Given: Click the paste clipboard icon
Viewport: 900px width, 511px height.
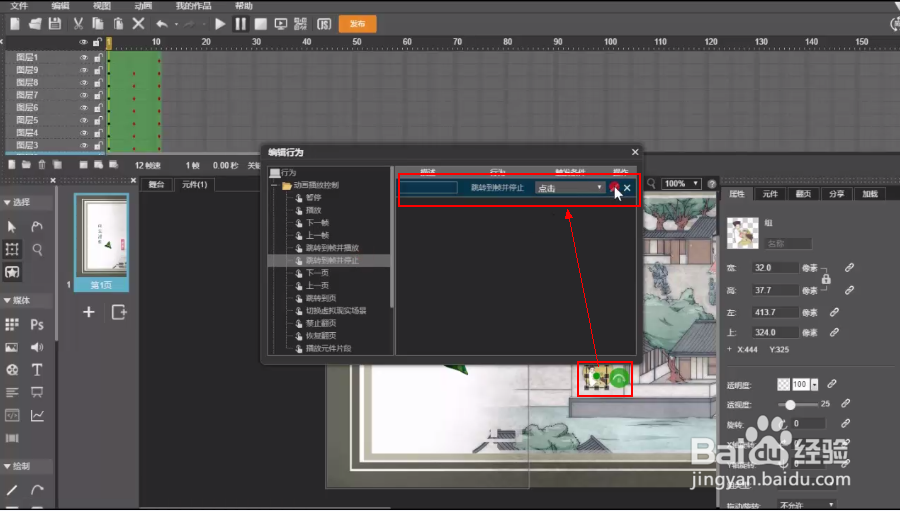Looking at the screenshot, I should 118,24.
